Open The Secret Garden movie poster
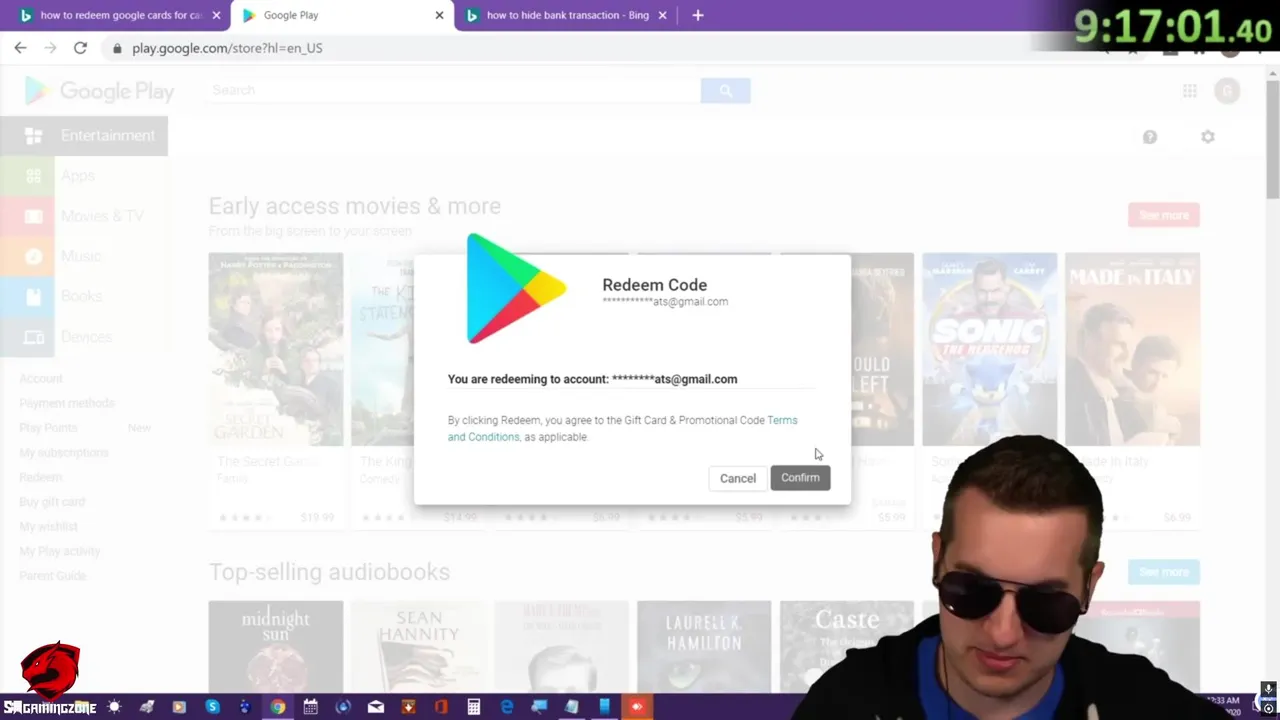 tap(275, 349)
